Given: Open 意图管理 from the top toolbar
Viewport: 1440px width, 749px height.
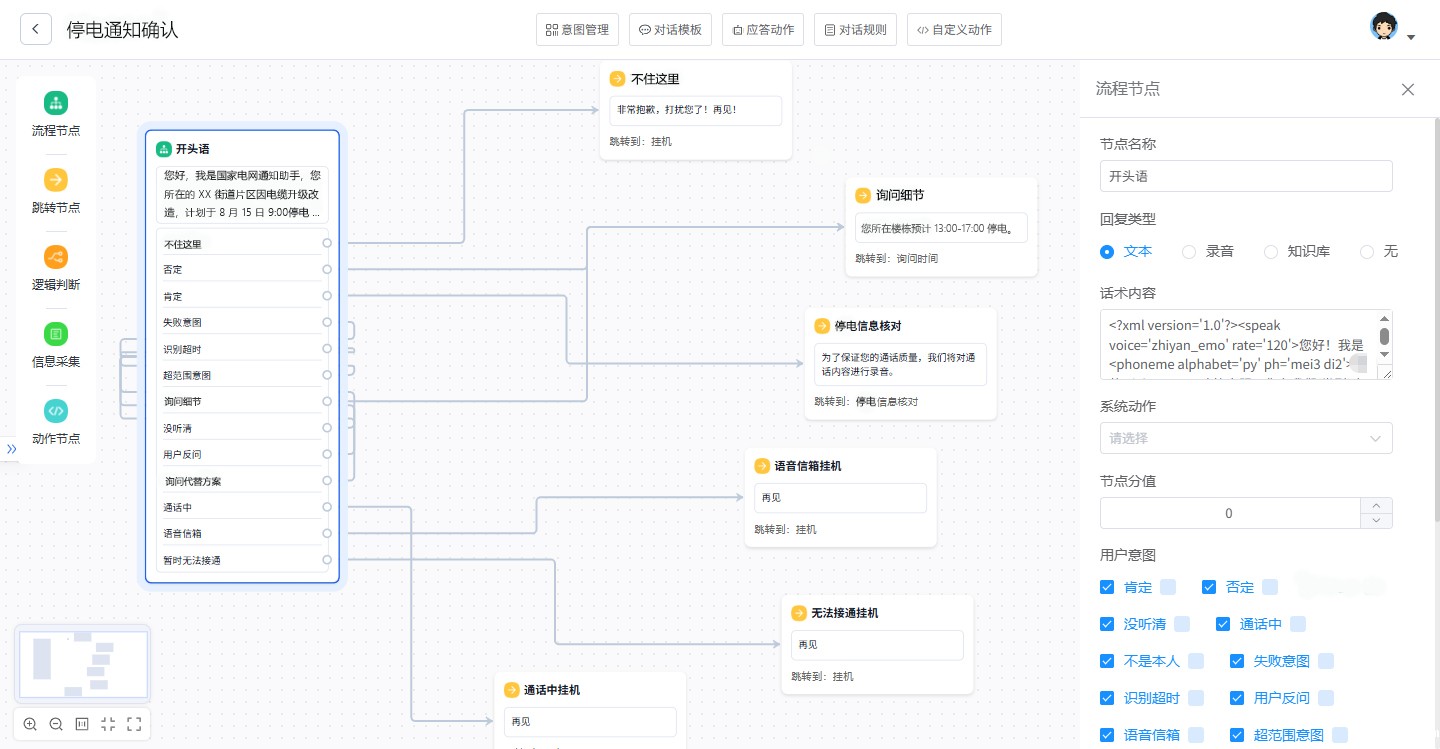Looking at the screenshot, I should [x=578, y=30].
